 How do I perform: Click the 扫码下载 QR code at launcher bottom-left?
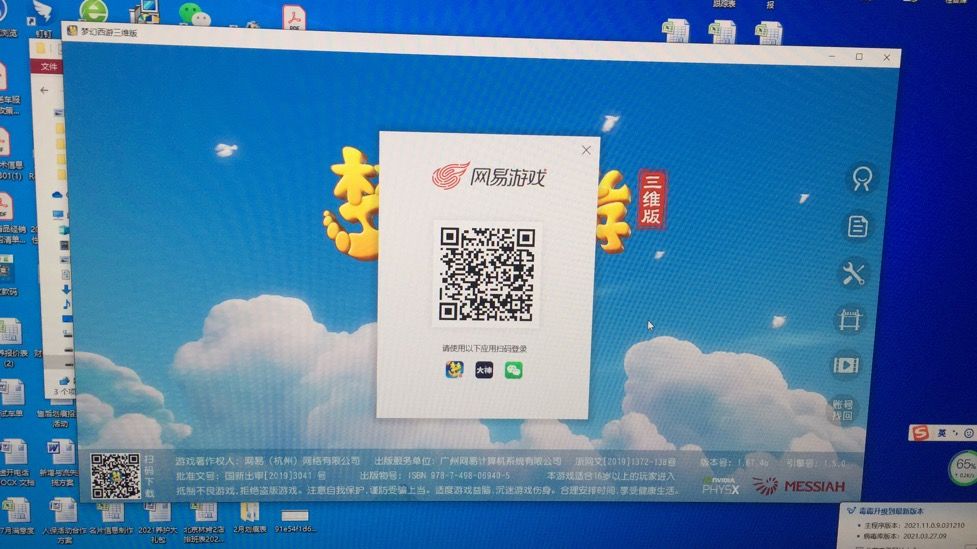coord(115,476)
